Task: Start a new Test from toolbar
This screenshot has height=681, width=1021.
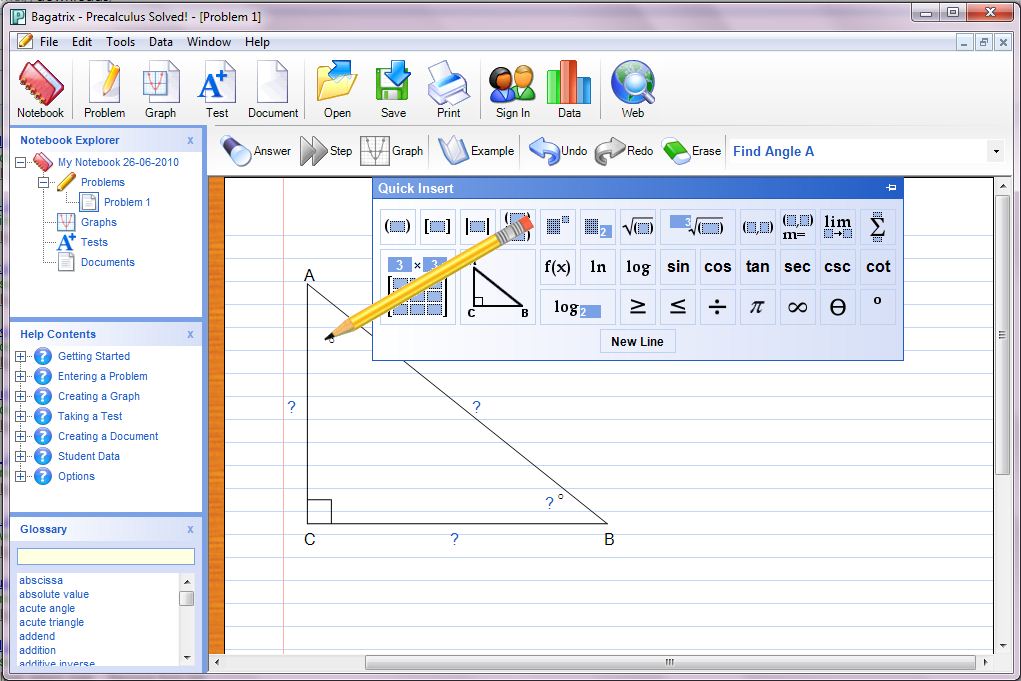Action: click(x=217, y=89)
